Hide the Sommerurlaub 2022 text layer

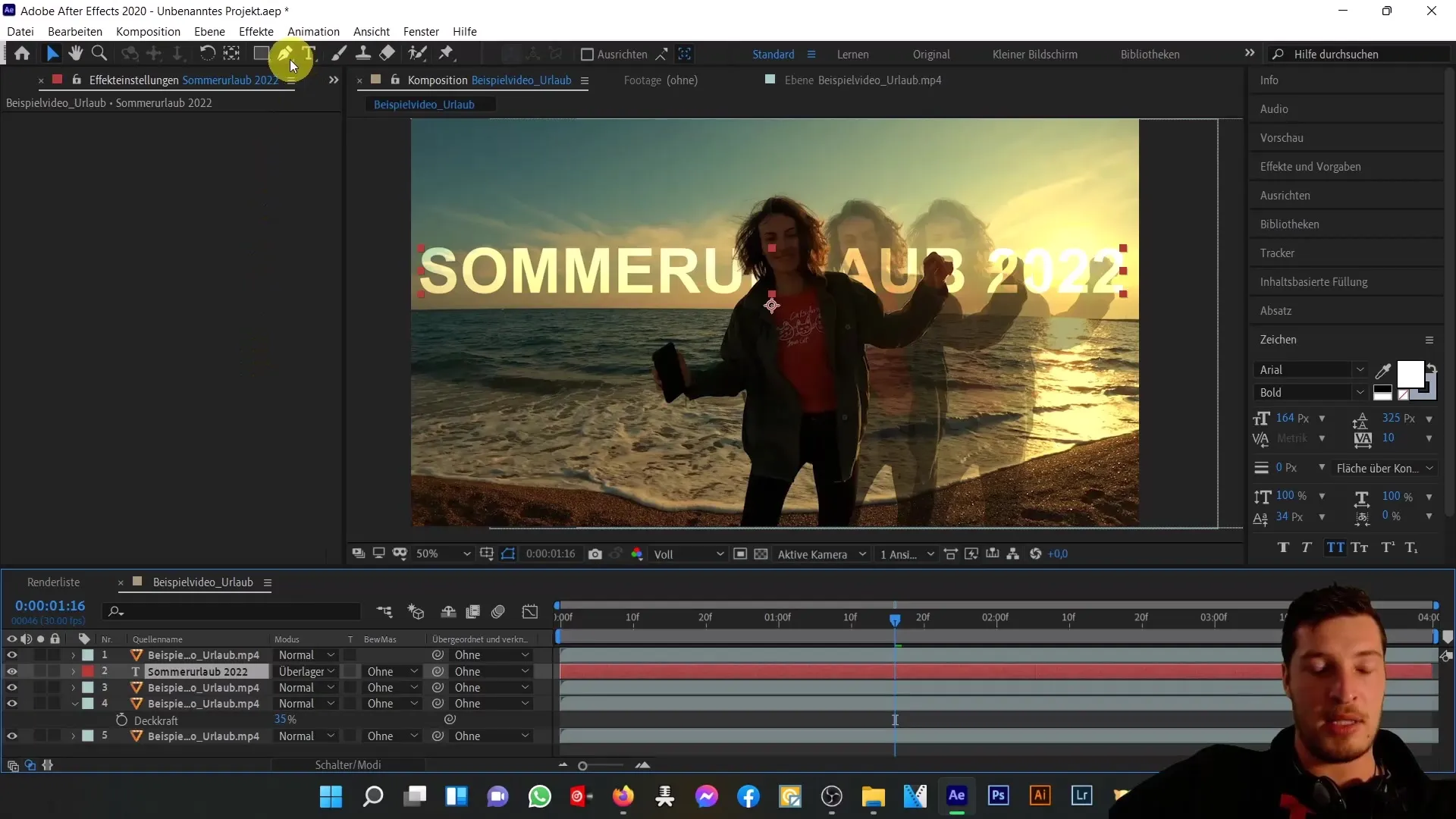[11, 672]
